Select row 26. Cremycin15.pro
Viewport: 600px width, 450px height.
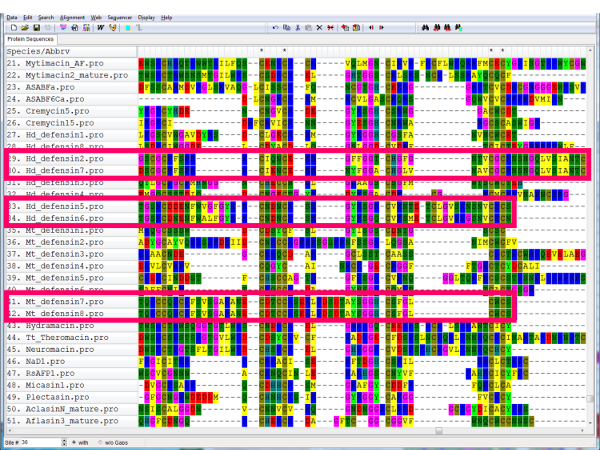coord(71,123)
